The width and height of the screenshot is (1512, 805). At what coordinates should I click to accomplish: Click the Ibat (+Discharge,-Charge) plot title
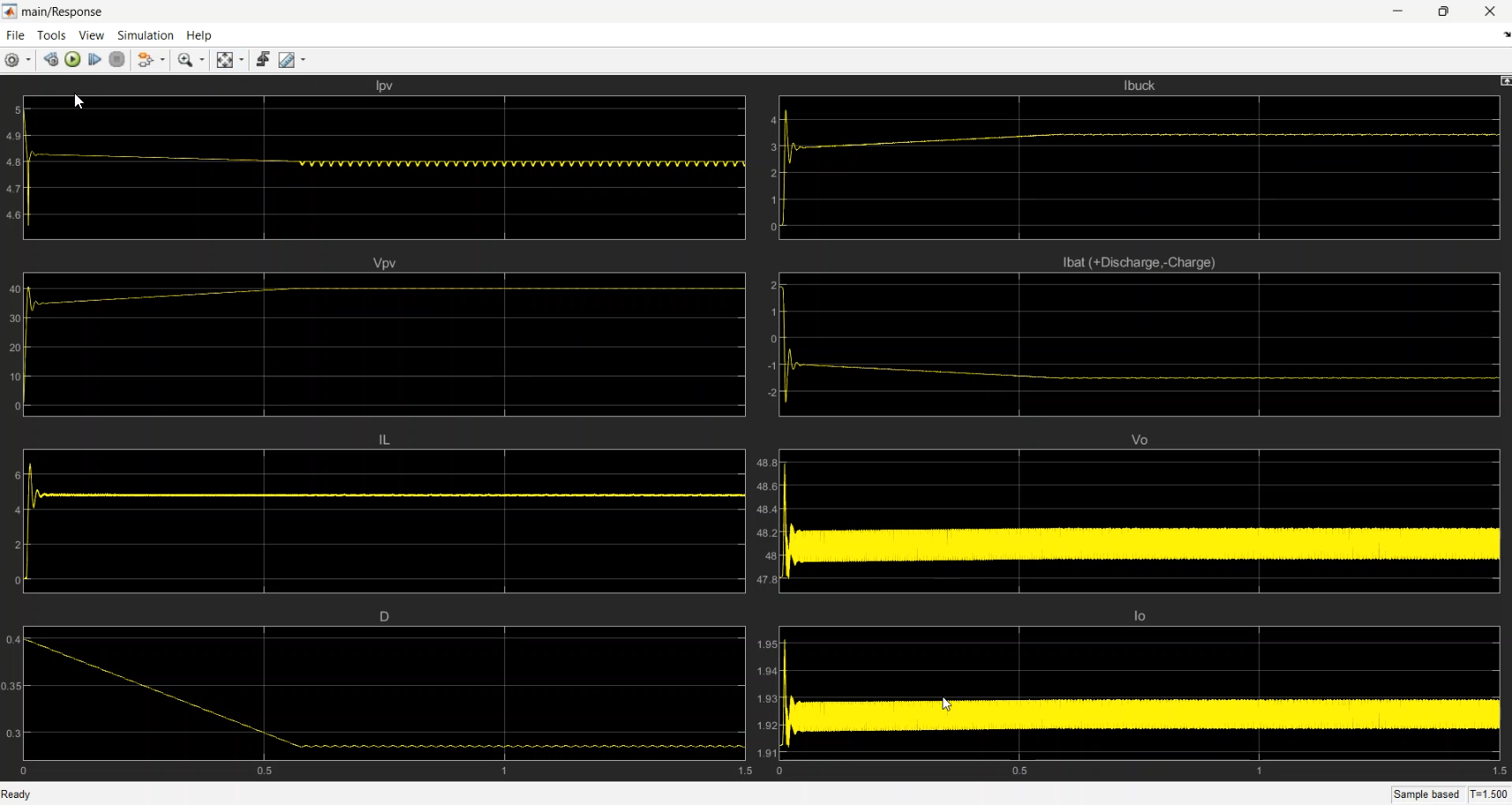point(1139,262)
